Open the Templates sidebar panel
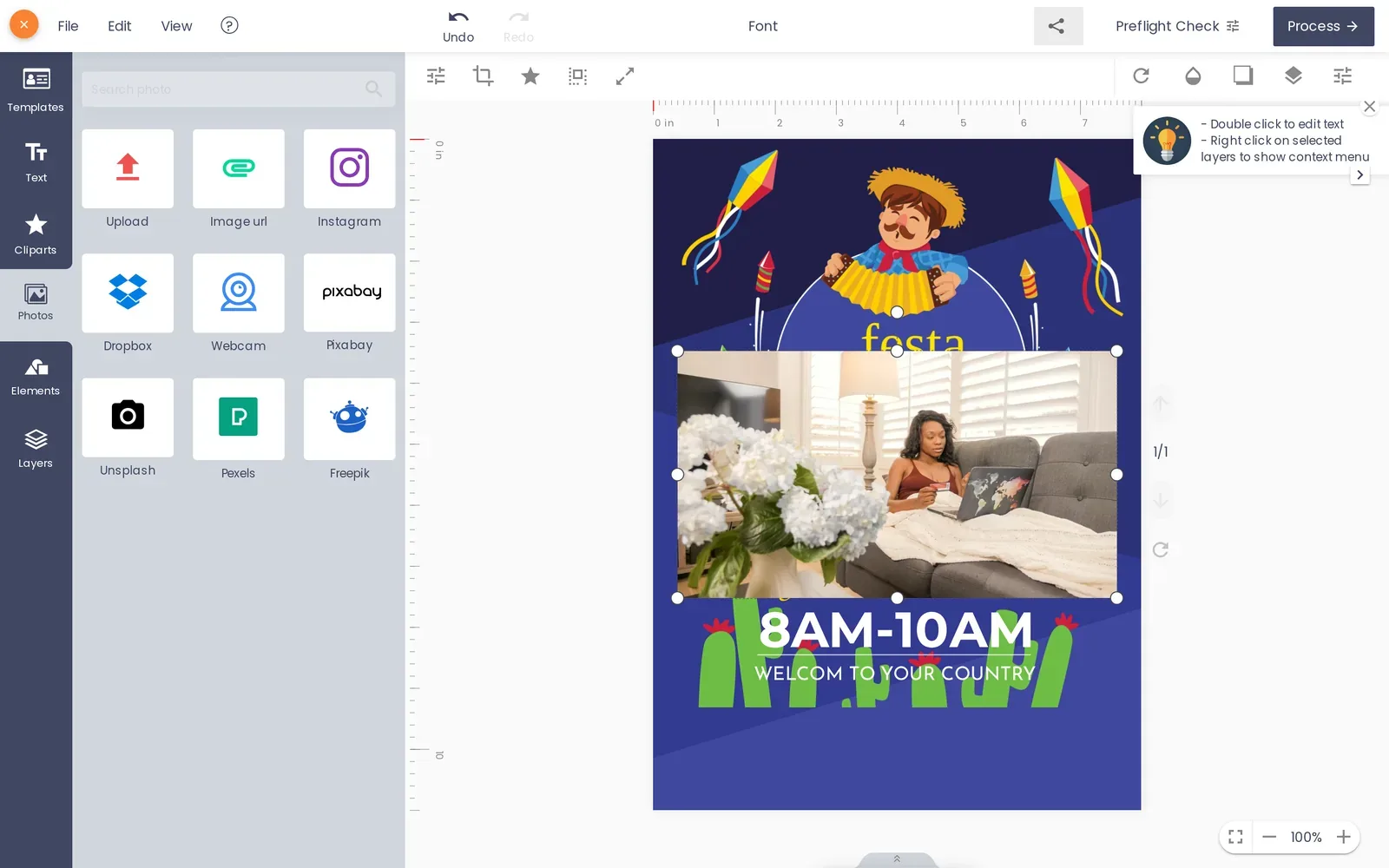This screenshot has width=1389, height=868. (36, 90)
